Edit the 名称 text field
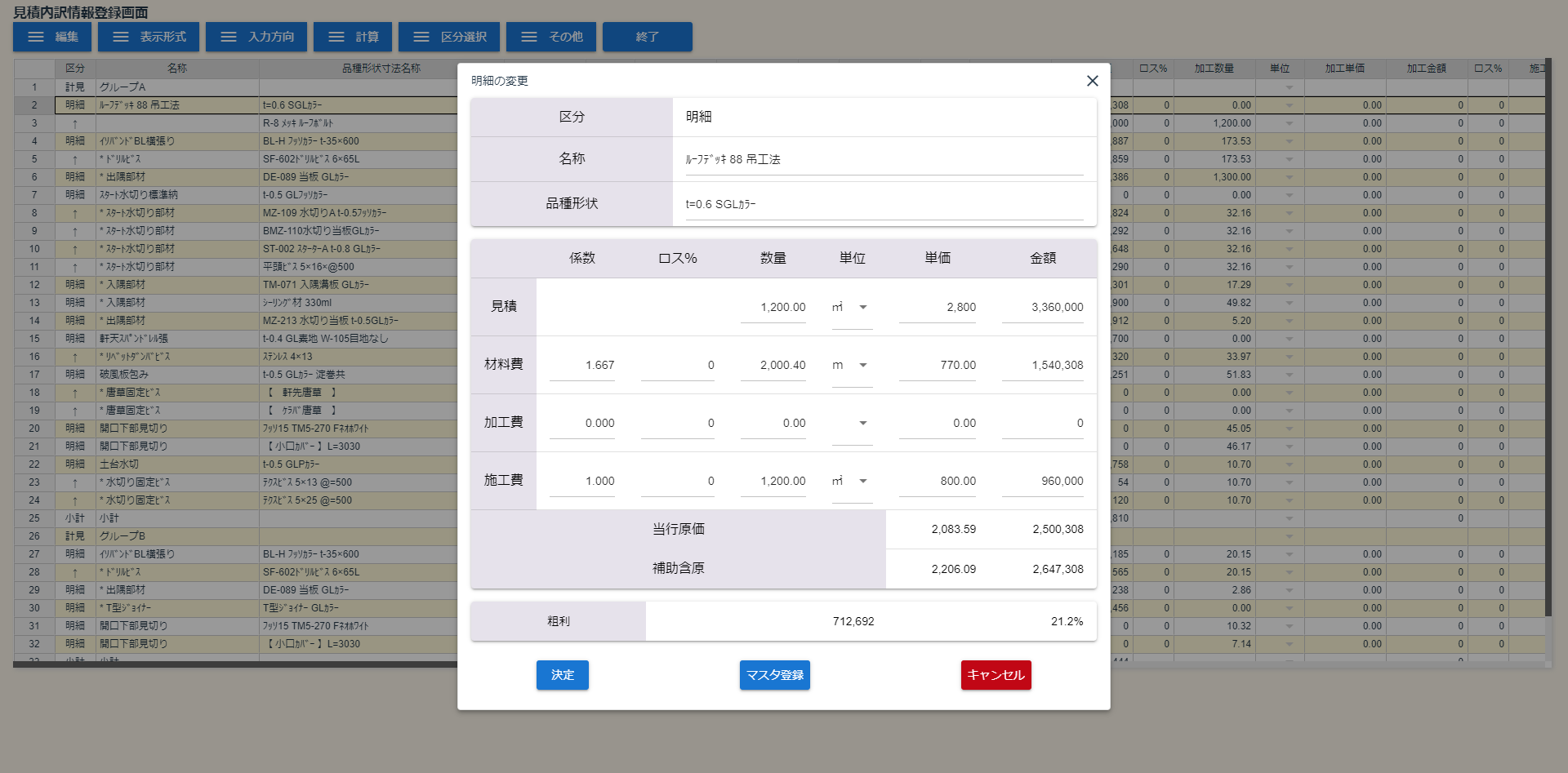The height and width of the screenshot is (773, 1568). tap(884, 160)
